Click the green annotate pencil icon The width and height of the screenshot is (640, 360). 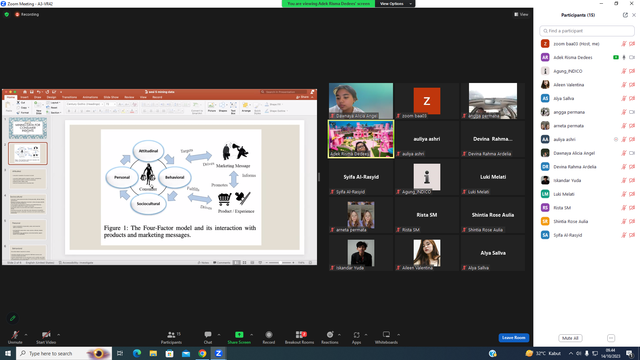click(x=13, y=318)
